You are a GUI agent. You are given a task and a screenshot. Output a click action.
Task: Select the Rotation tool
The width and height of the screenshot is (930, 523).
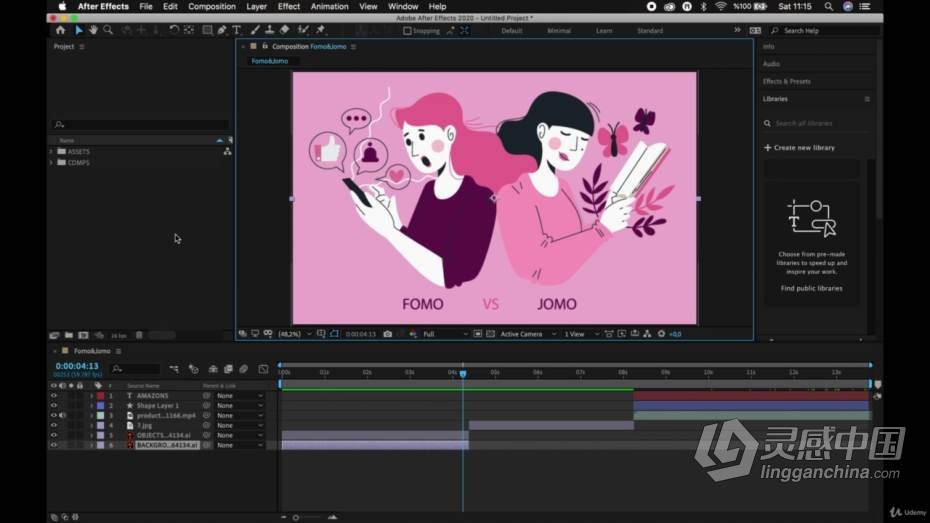pos(174,30)
